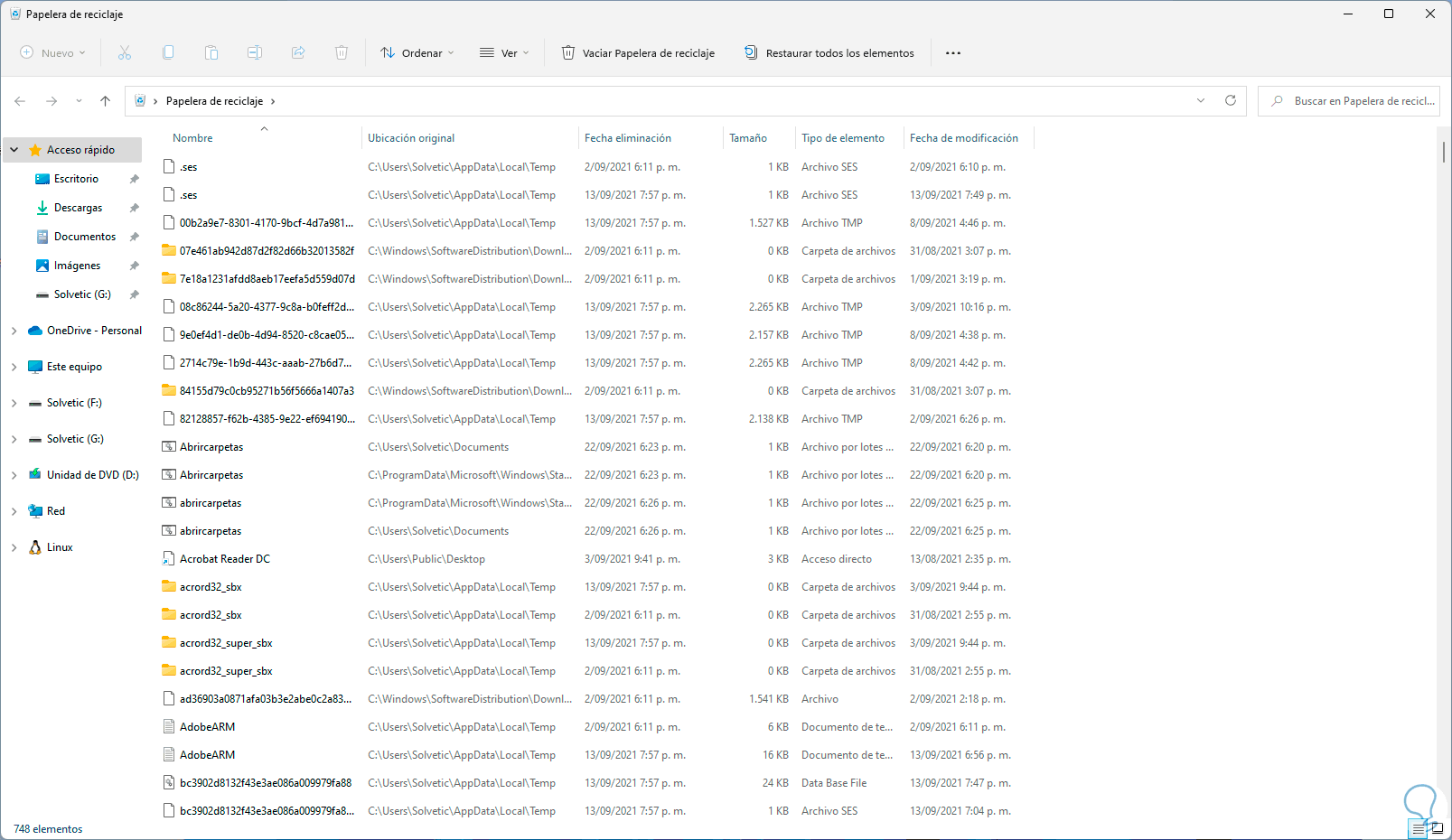1452x840 pixels.
Task: Click the Paste clipboard icon in toolbar
Action: tap(211, 53)
